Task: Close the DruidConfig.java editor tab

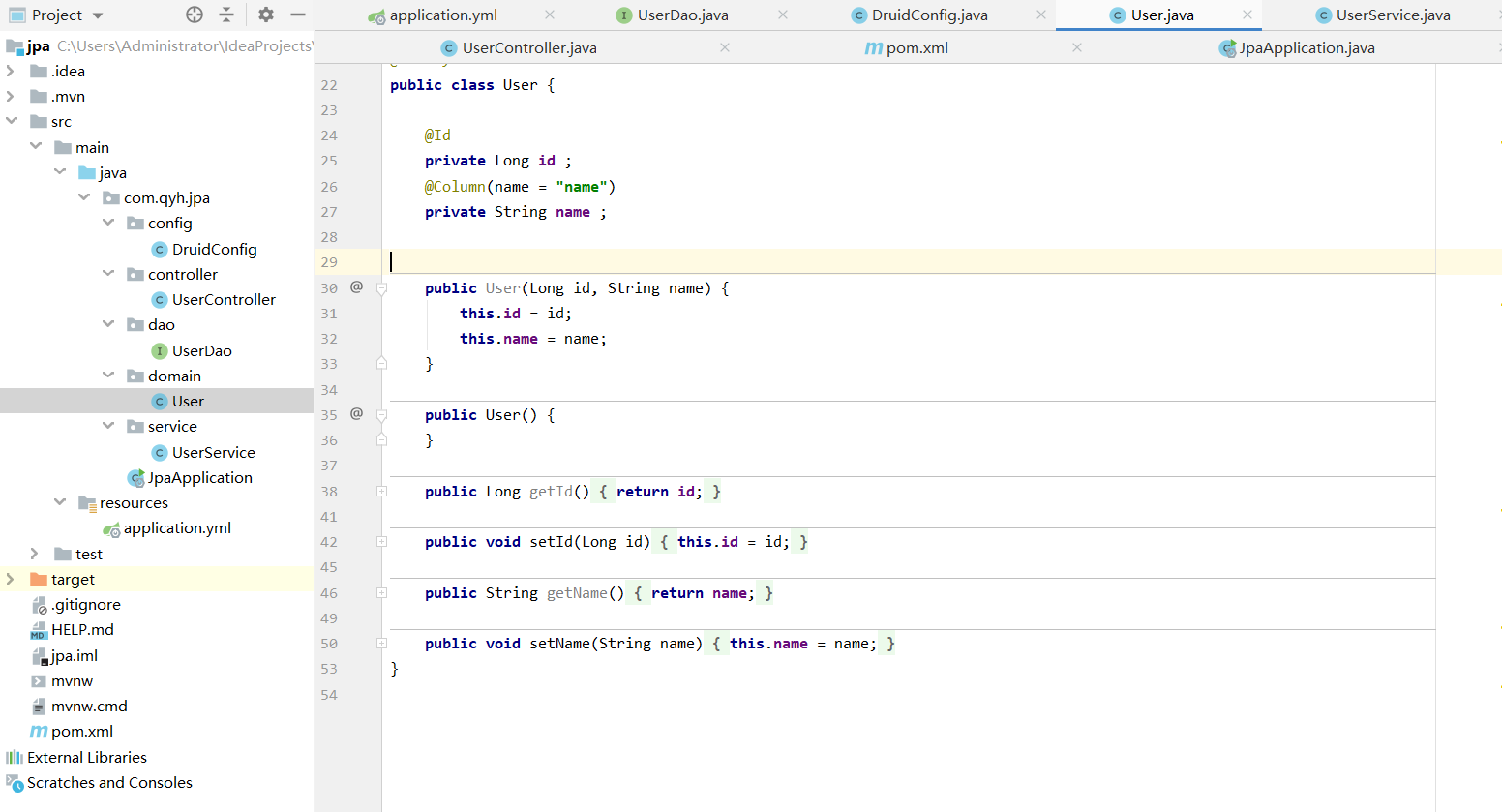Action: [1041, 15]
